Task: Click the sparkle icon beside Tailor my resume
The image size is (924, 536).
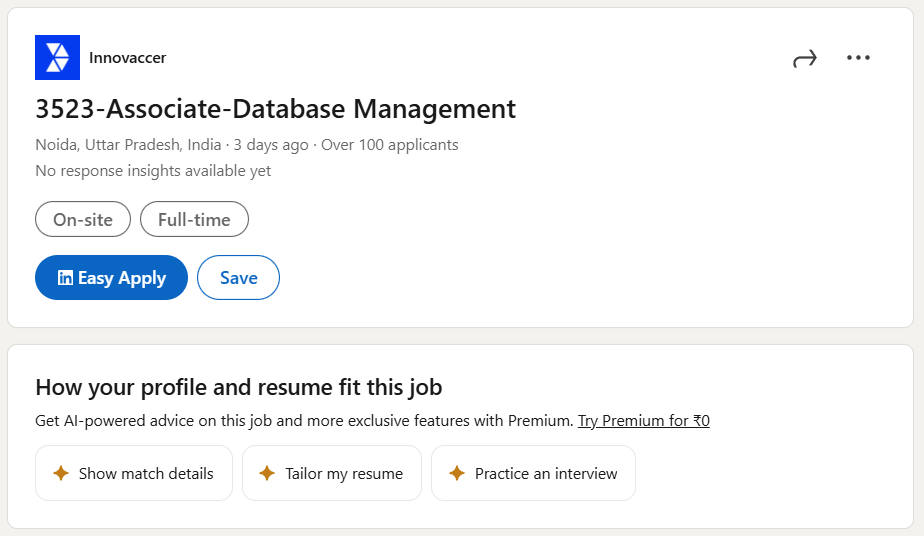Action: click(267, 473)
